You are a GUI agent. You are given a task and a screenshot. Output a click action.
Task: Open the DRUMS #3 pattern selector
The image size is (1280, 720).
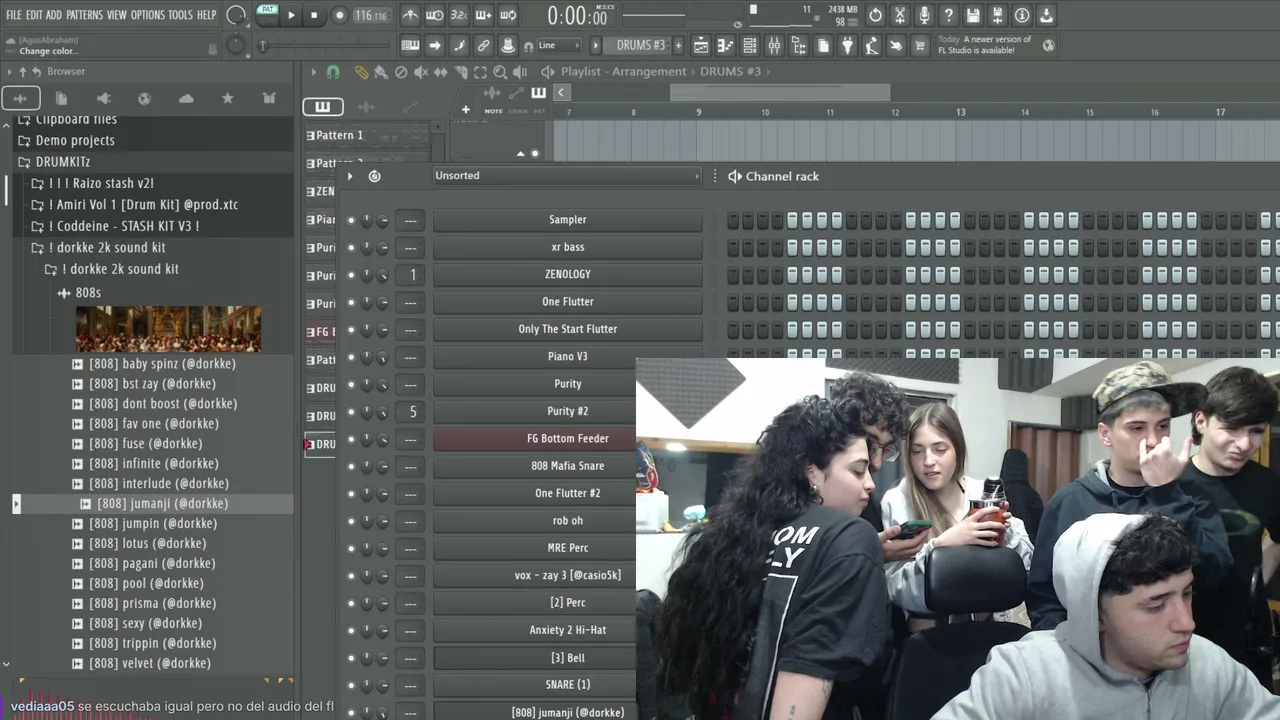pyautogui.click(x=640, y=46)
